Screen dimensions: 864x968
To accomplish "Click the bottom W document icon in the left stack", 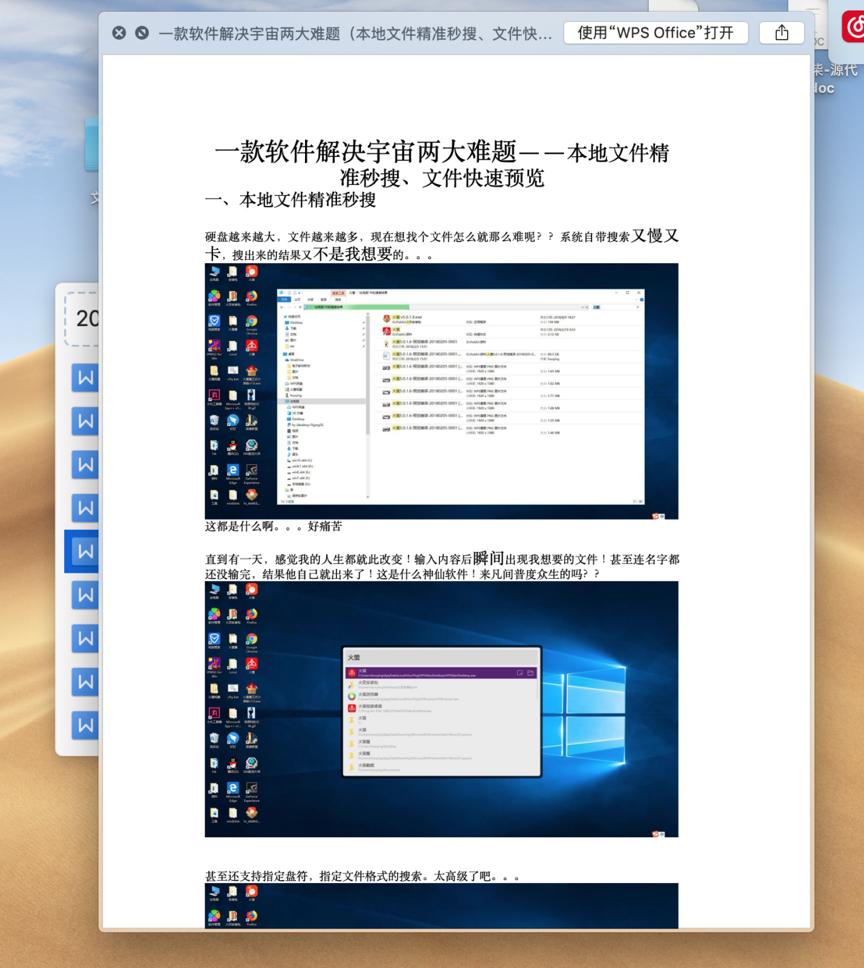I will [x=84, y=725].
